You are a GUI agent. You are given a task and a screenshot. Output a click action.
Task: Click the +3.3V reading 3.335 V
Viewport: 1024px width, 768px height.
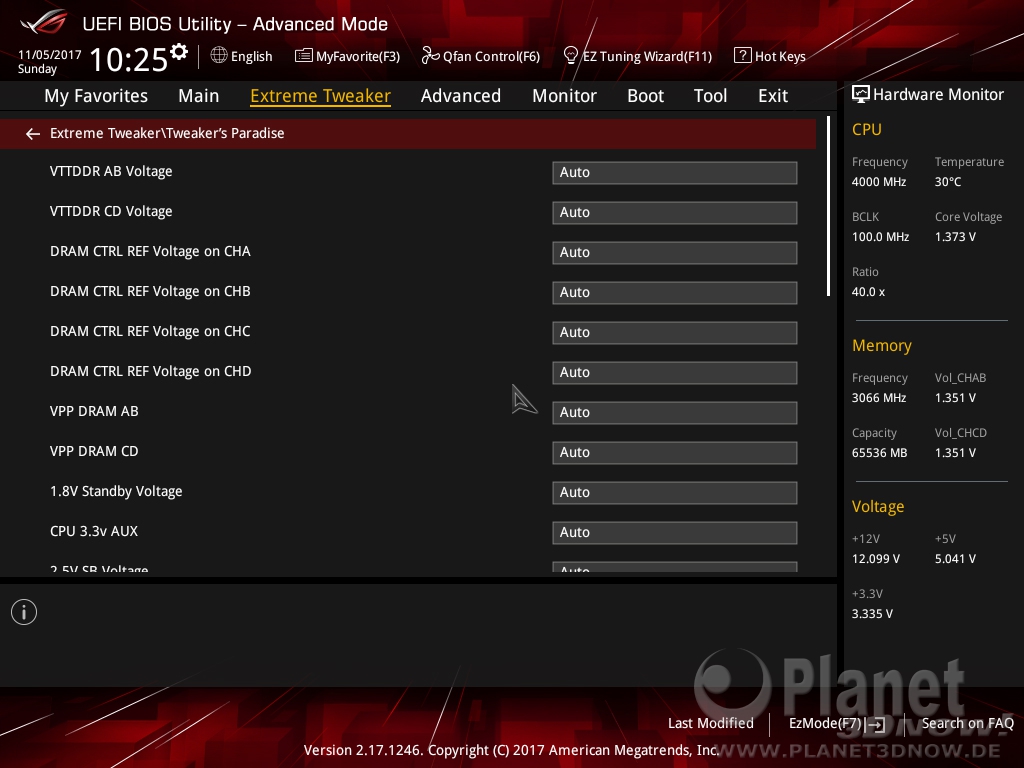point(872,613)
